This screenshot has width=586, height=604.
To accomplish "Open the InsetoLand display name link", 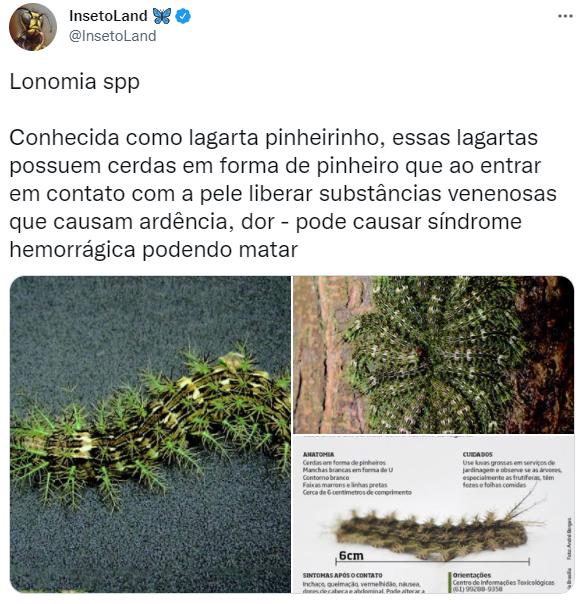I will (x=108, y=16).
